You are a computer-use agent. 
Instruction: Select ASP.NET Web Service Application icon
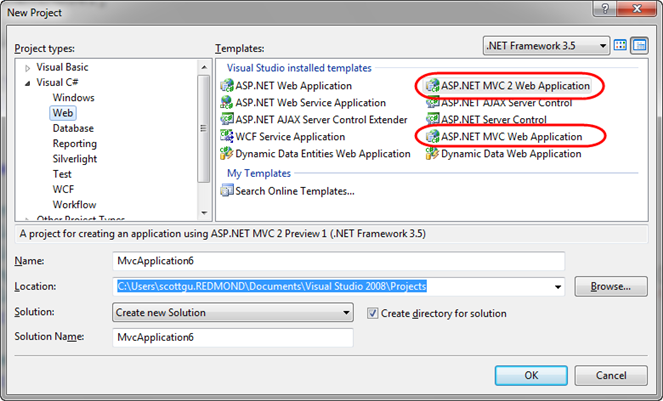point(227,103)
